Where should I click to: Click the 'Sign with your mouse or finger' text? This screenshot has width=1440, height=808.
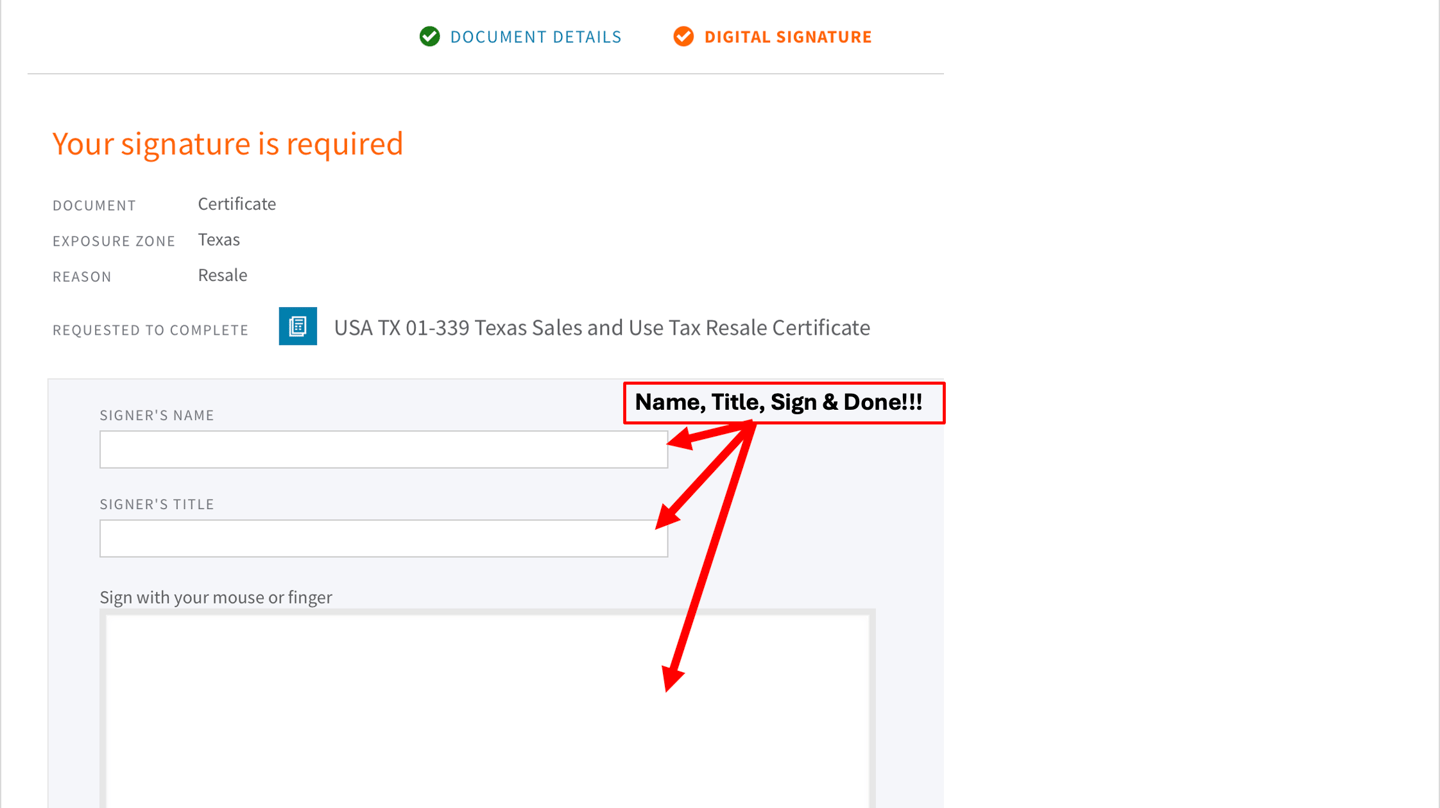216,597
